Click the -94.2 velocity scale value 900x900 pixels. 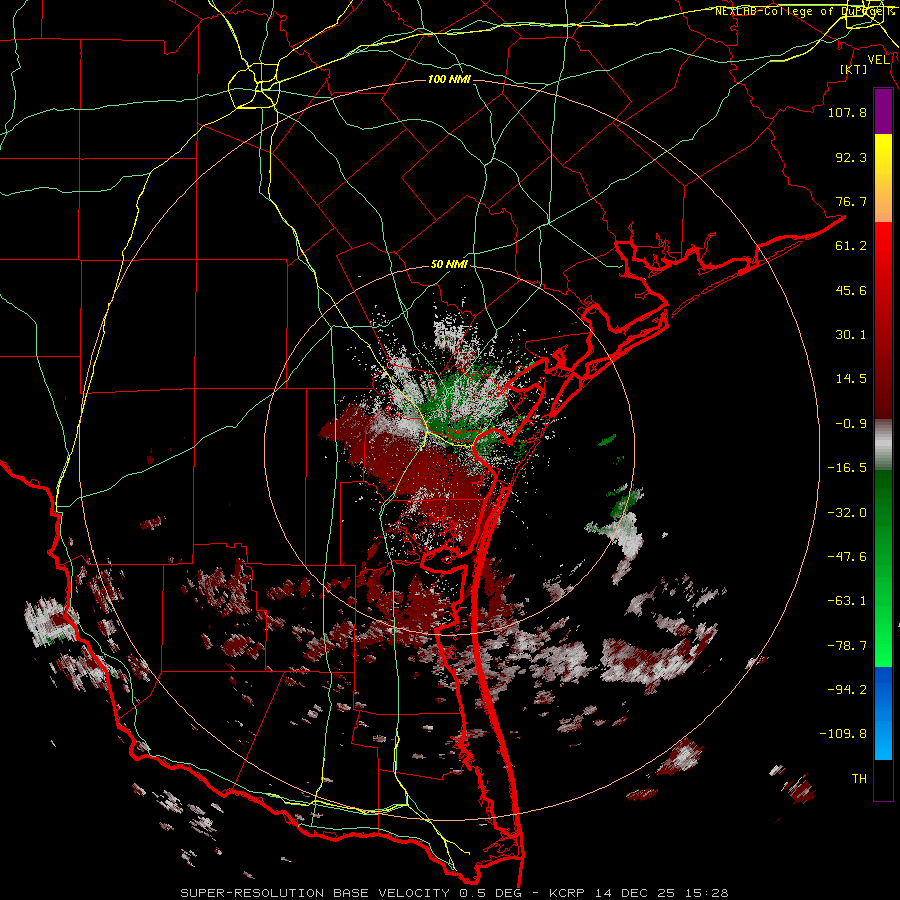pos(847,690)
